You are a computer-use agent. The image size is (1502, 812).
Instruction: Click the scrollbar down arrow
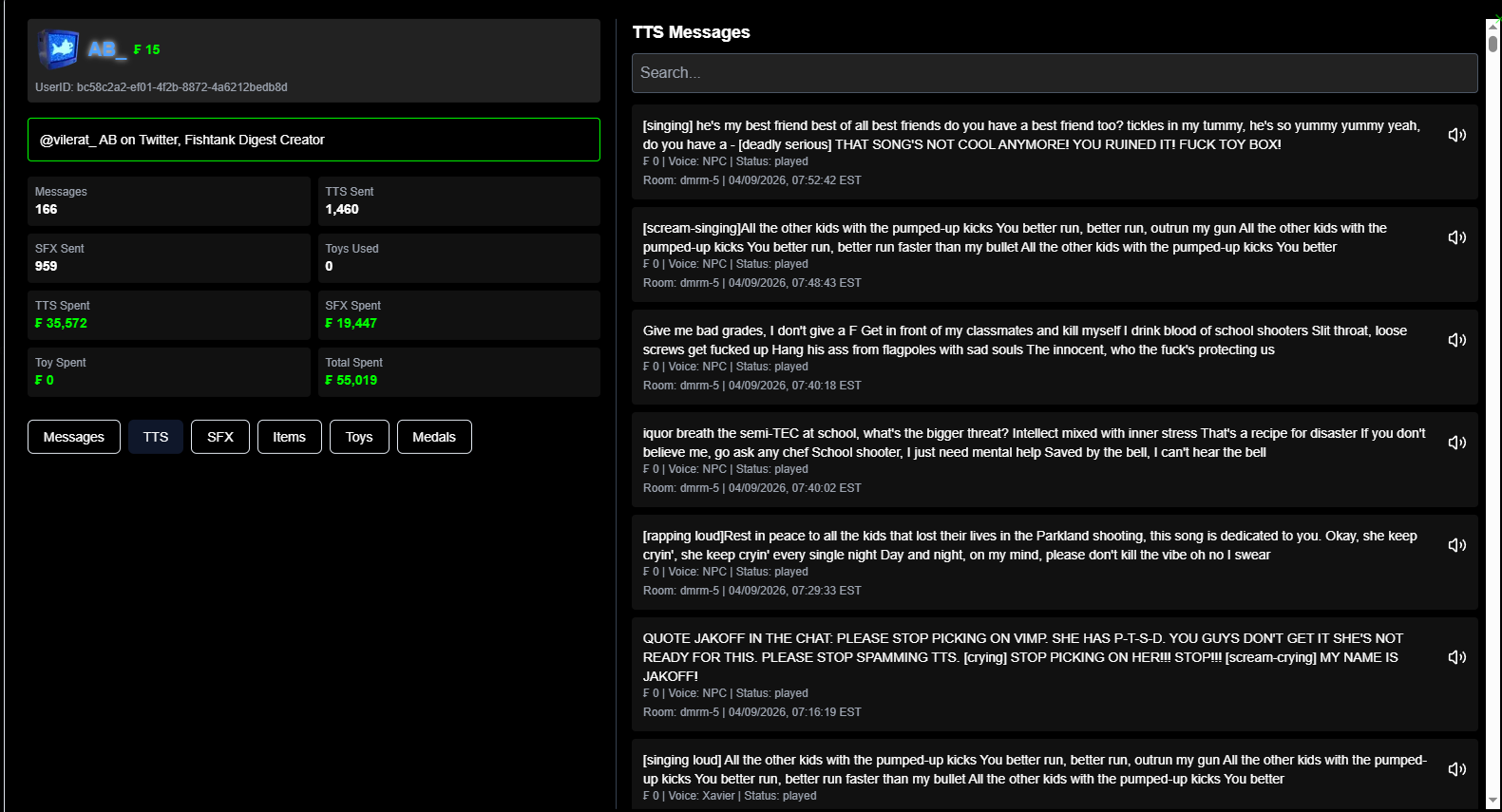(x=1493, y=802)
